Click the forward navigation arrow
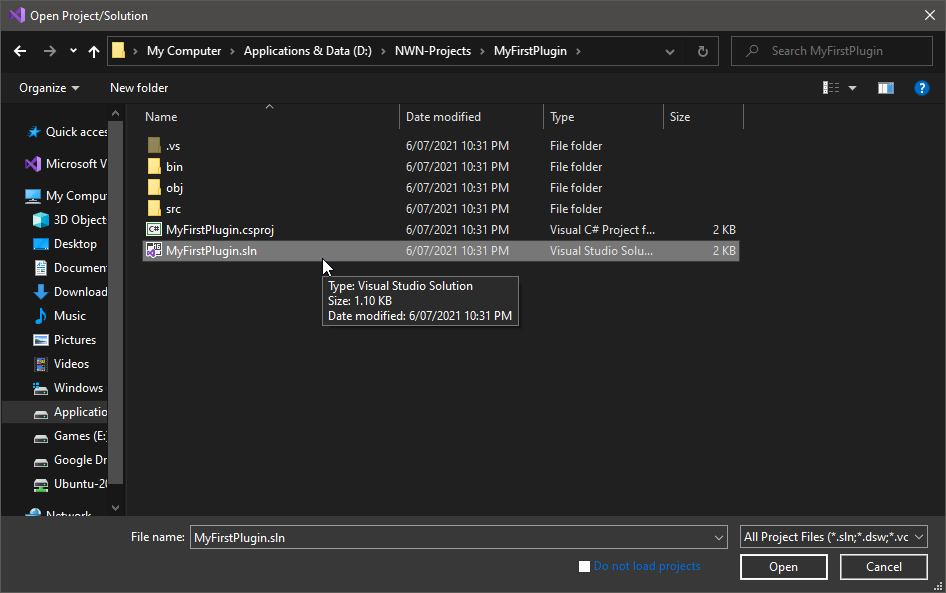The width and height of the screenshot is (946, 593). click(49, 51)
